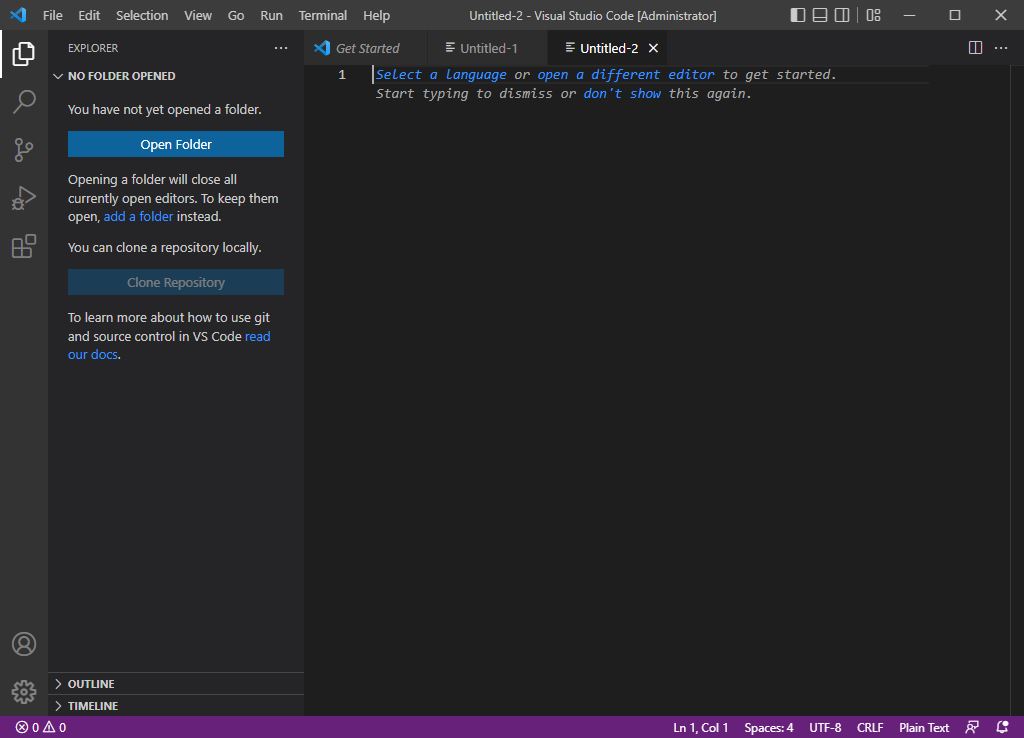Close the VS Code window

[1000, 15]
